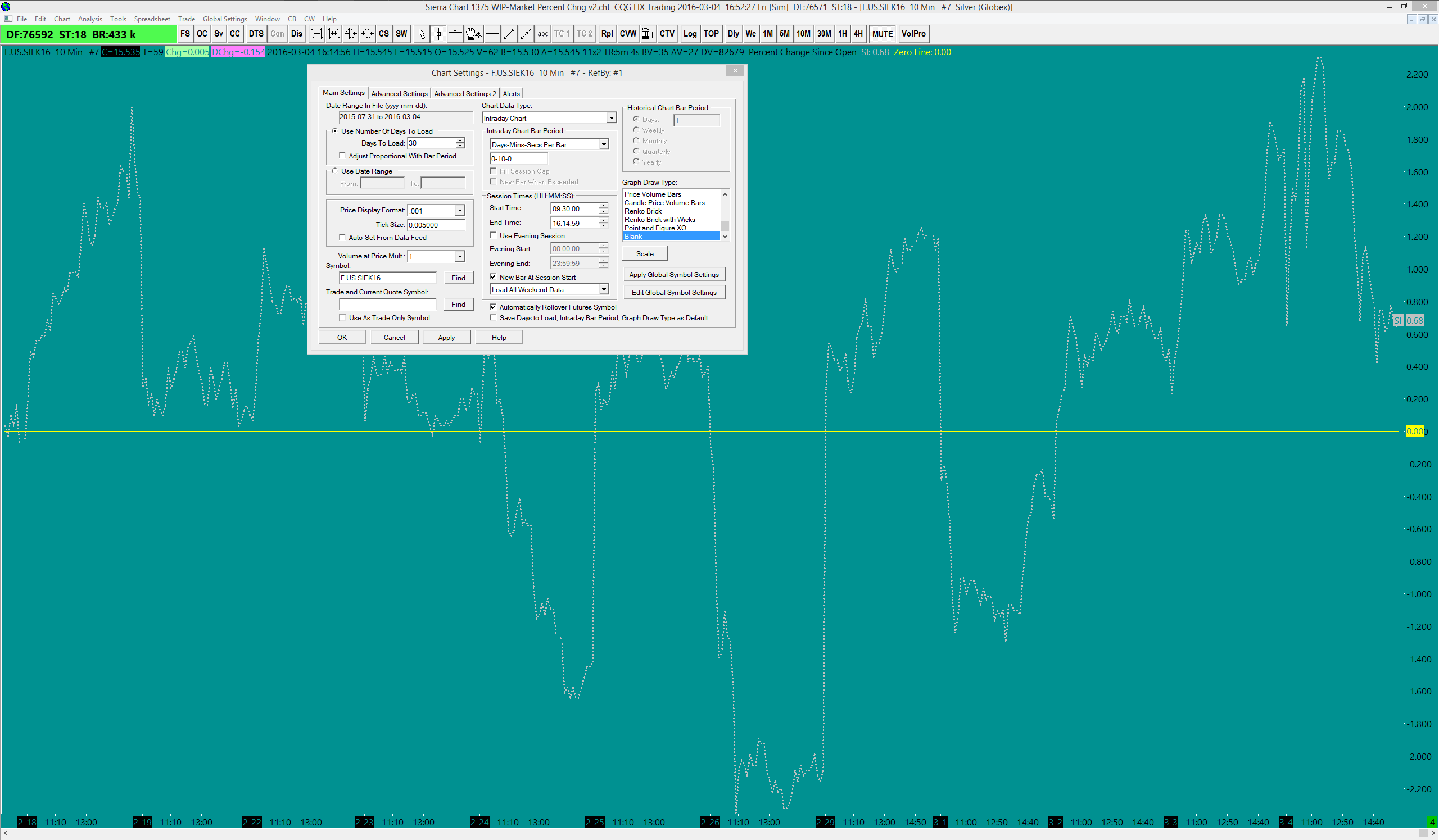Viewport: 1439px width, 840px height.
Task: Pick the abc text drawing tool
Action: pyautogui.click(x=542, y=34)
